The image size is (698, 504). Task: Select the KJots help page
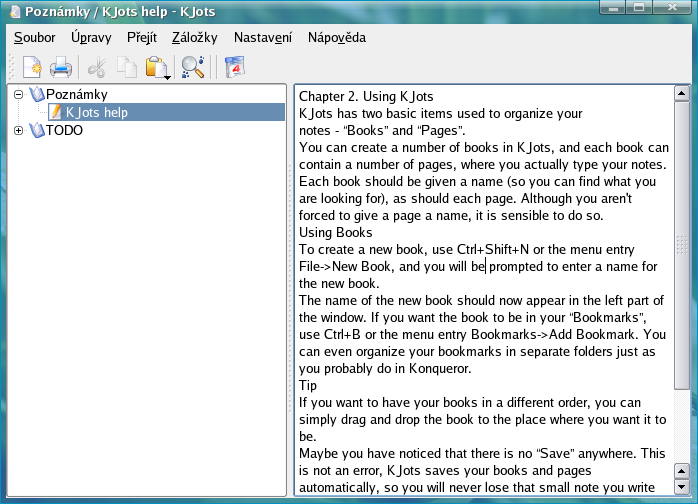pyautogui.click(x=166, y=112)
